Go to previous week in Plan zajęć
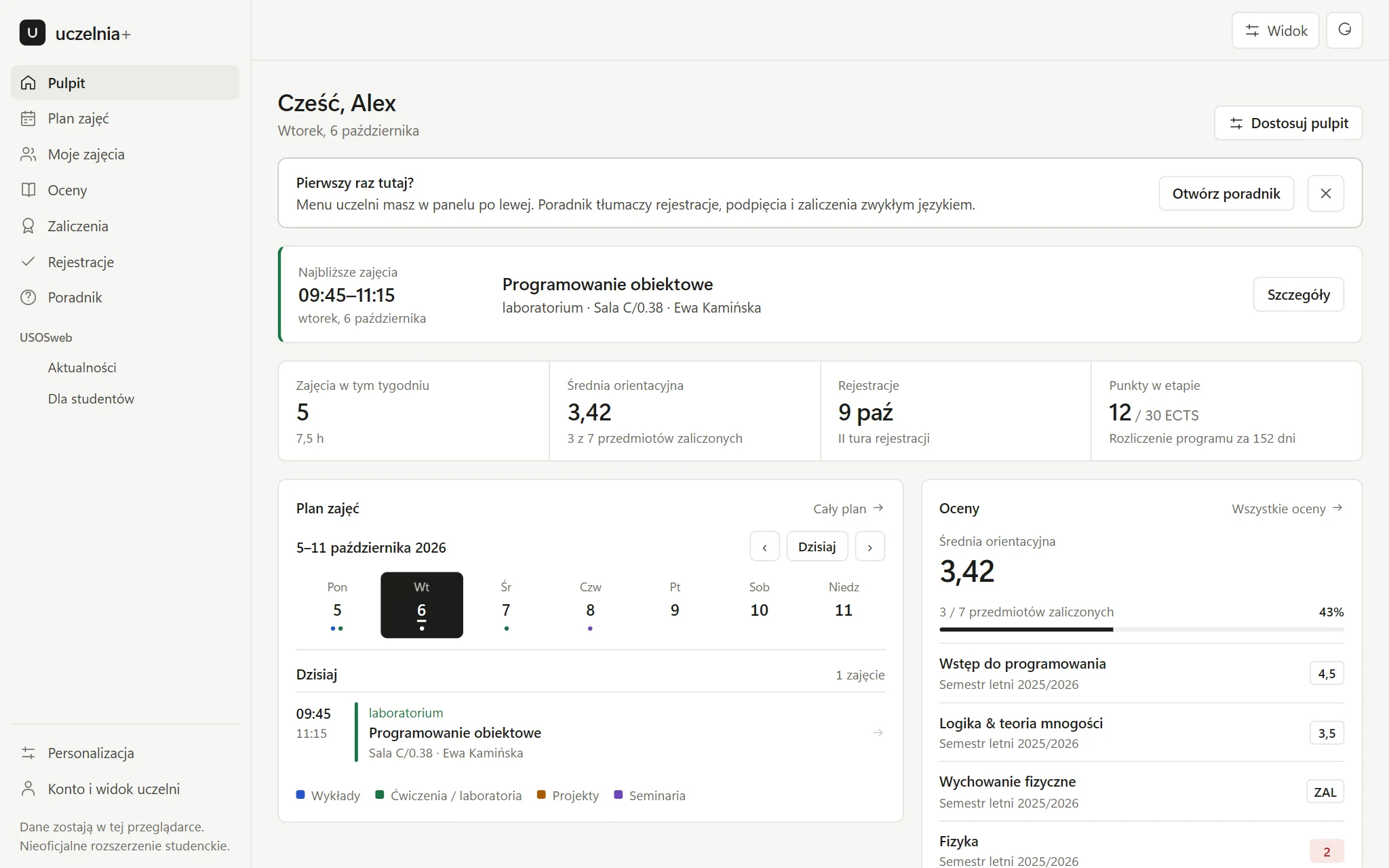 click(764, 547)
